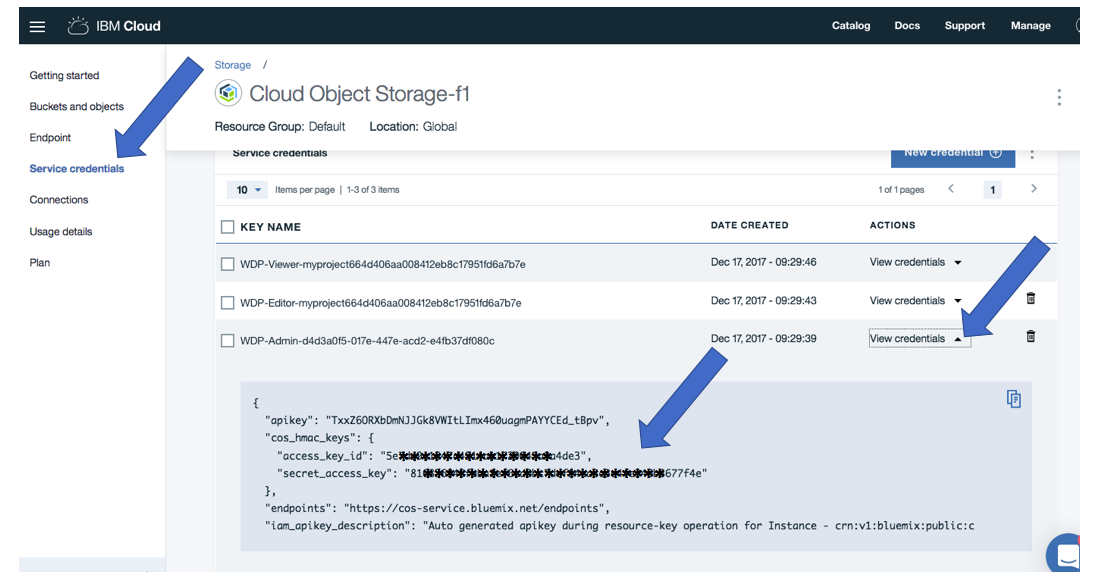Go to next page of credentials

pyautogui.click(x=1034, y=189)
